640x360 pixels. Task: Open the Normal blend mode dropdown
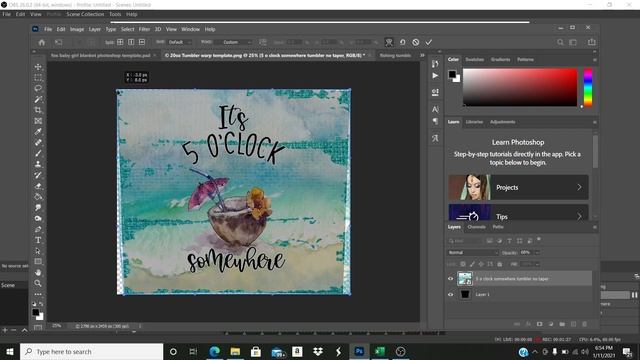[x=473, y=253]
